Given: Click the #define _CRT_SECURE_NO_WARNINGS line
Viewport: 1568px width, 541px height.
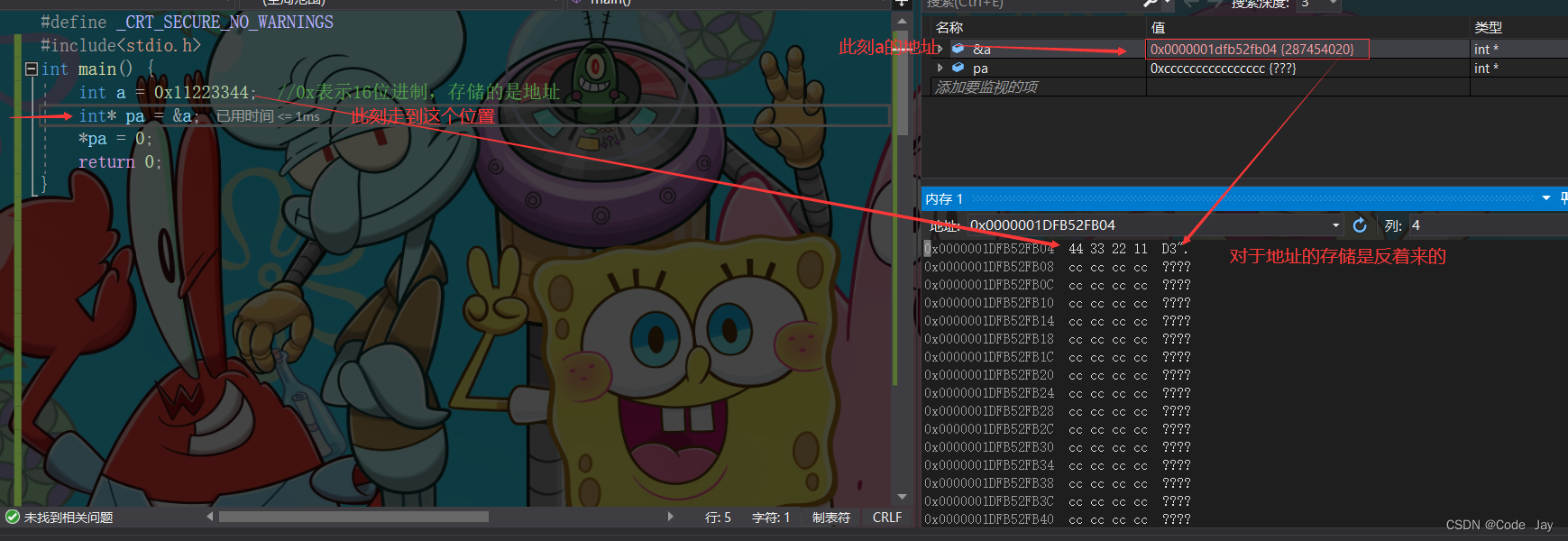Looking at the screenshot, I should (x=187, y=22).
